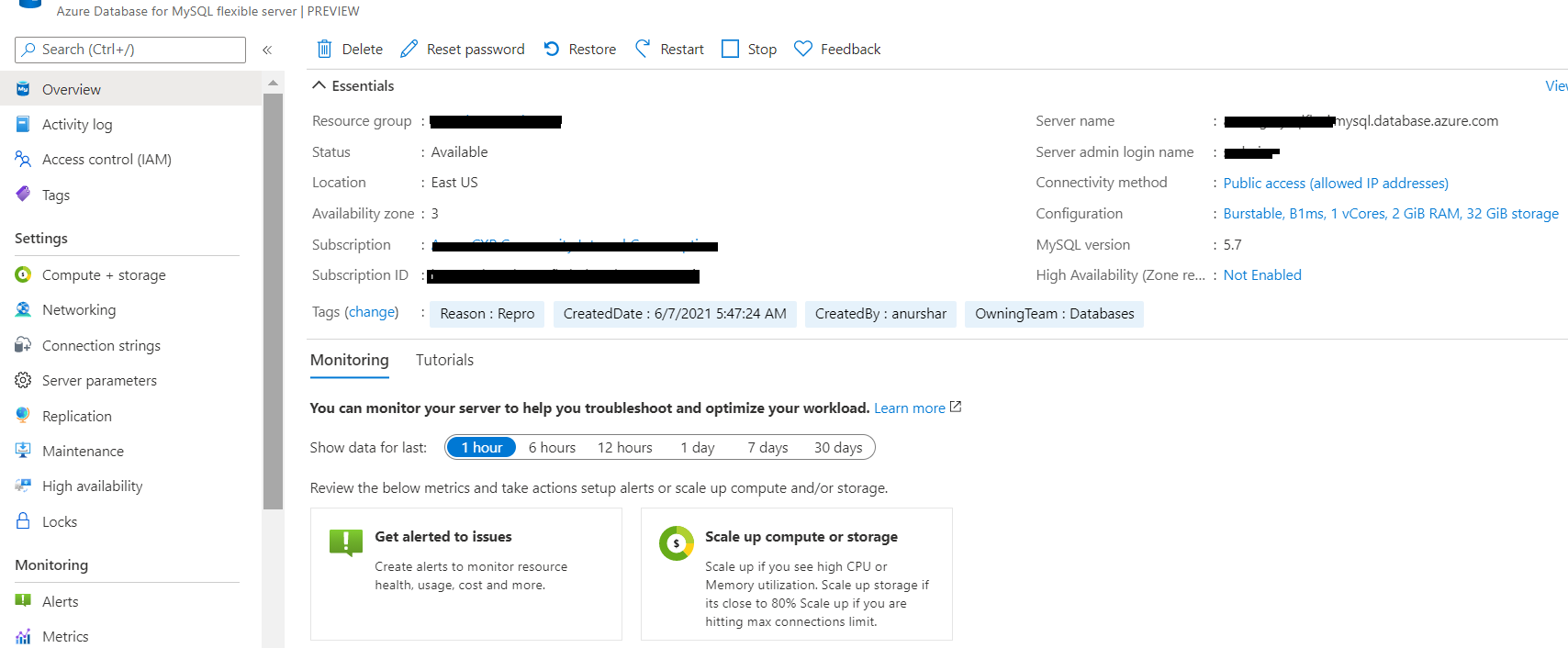This screenshot has height=648, width=1568.
Task: Click the sidebar scrollbar up arrow
Action: [273, 84]
